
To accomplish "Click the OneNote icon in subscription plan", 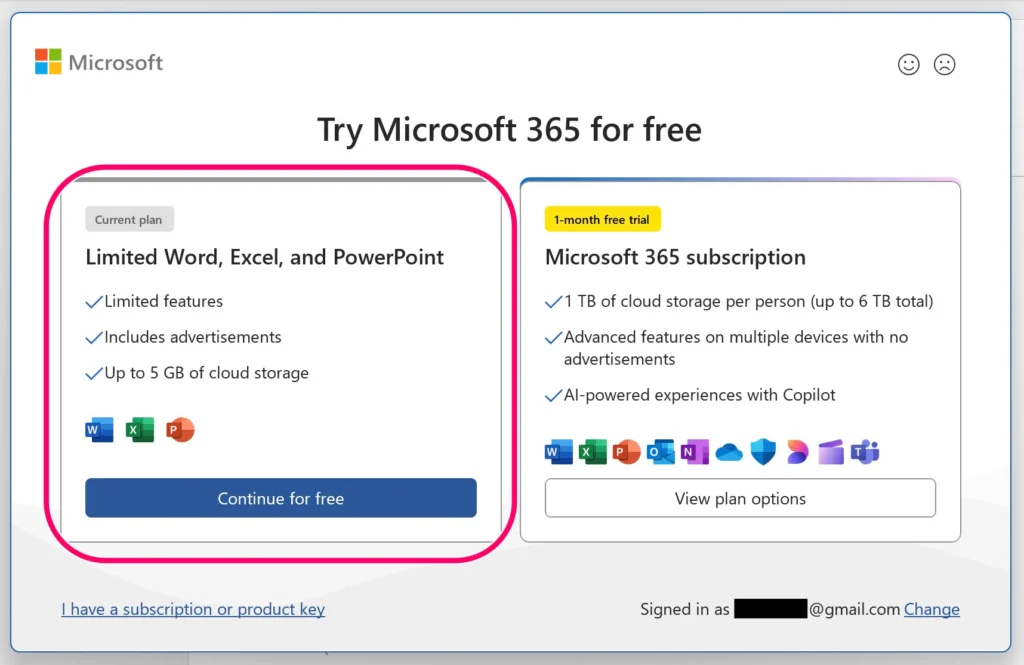I will tap(694, 452).
